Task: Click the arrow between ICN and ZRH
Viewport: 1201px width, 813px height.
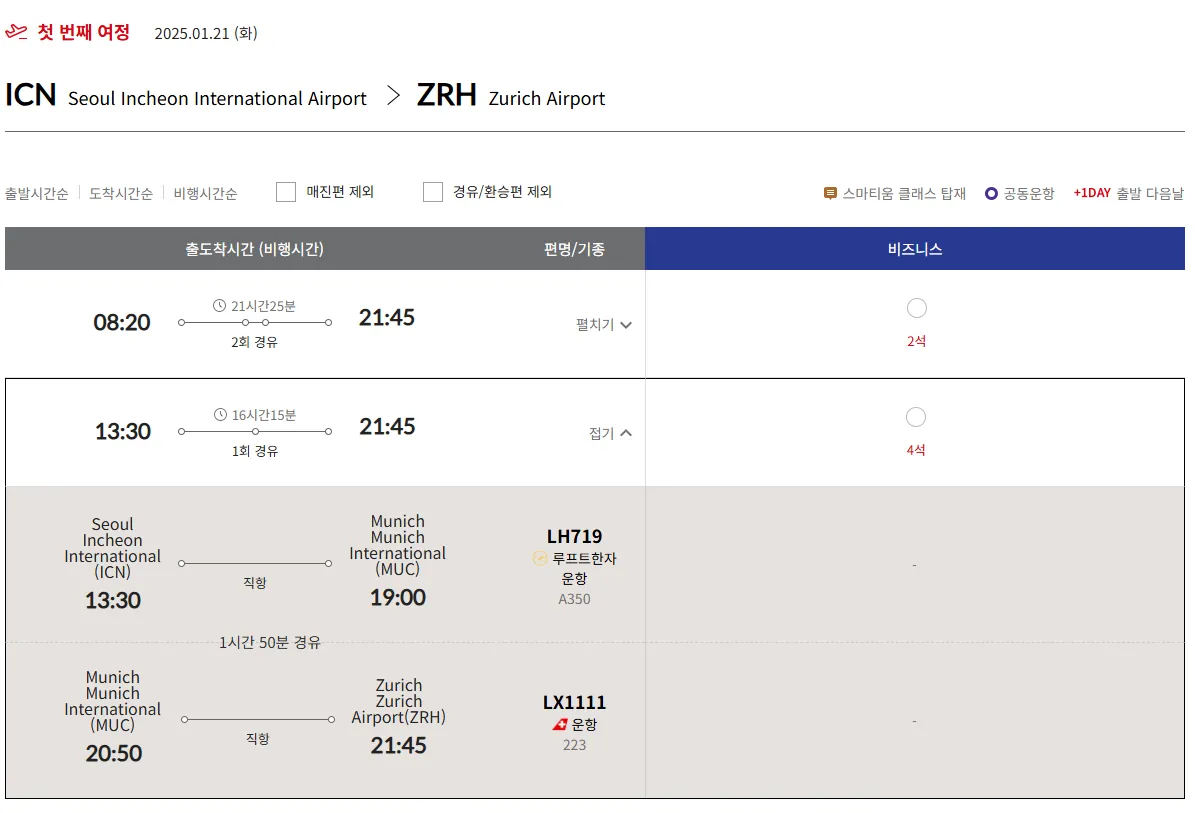Action: coord(393,96)
